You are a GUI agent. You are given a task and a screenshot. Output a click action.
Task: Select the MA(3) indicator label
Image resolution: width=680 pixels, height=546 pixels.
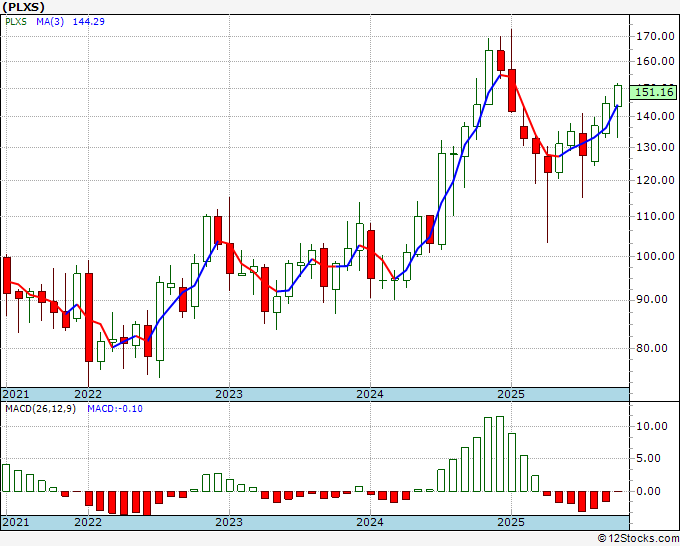click(x=50, y=22)
